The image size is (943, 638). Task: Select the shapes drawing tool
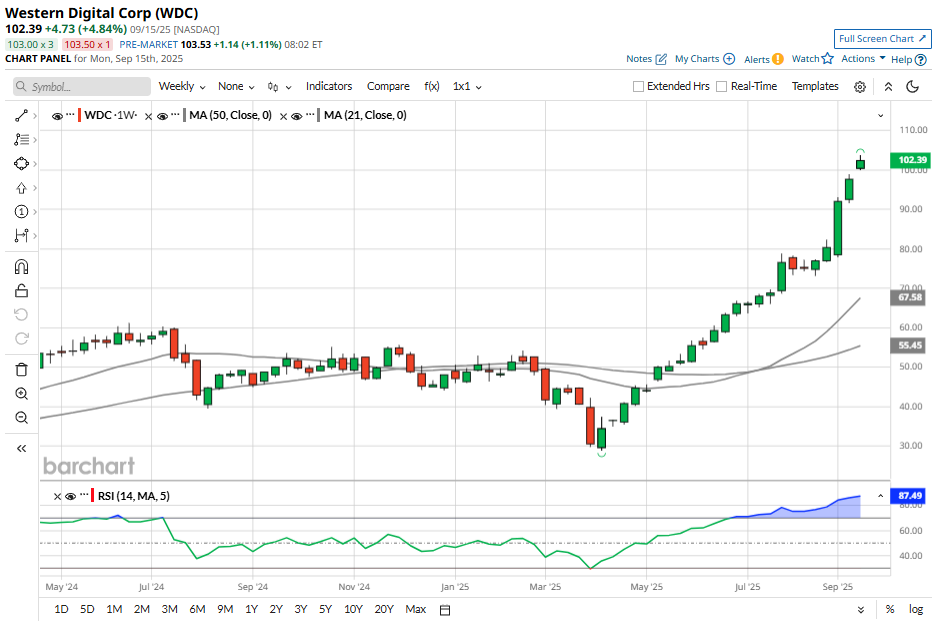point(22,164)
